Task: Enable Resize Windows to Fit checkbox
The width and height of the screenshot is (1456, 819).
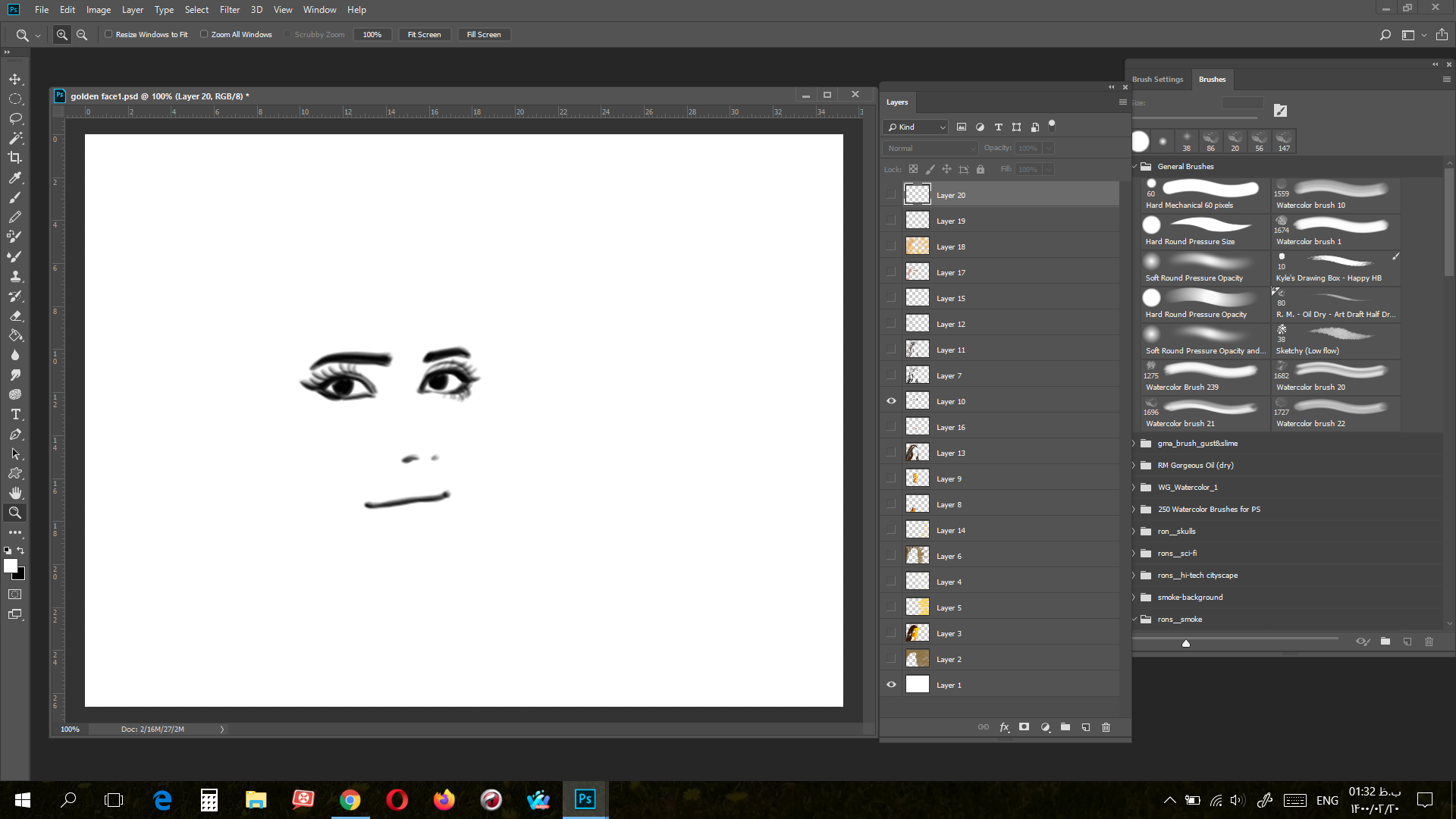Action: tap(108, 34)
